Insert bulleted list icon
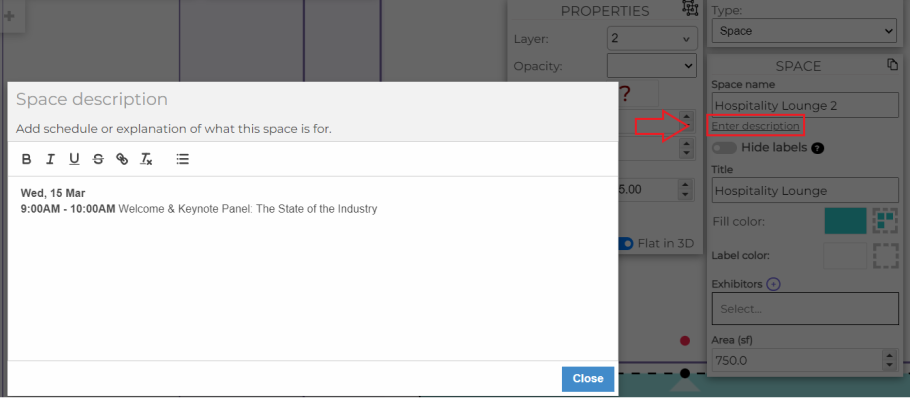This screenshot has height=400, width=910. [183, 159]
